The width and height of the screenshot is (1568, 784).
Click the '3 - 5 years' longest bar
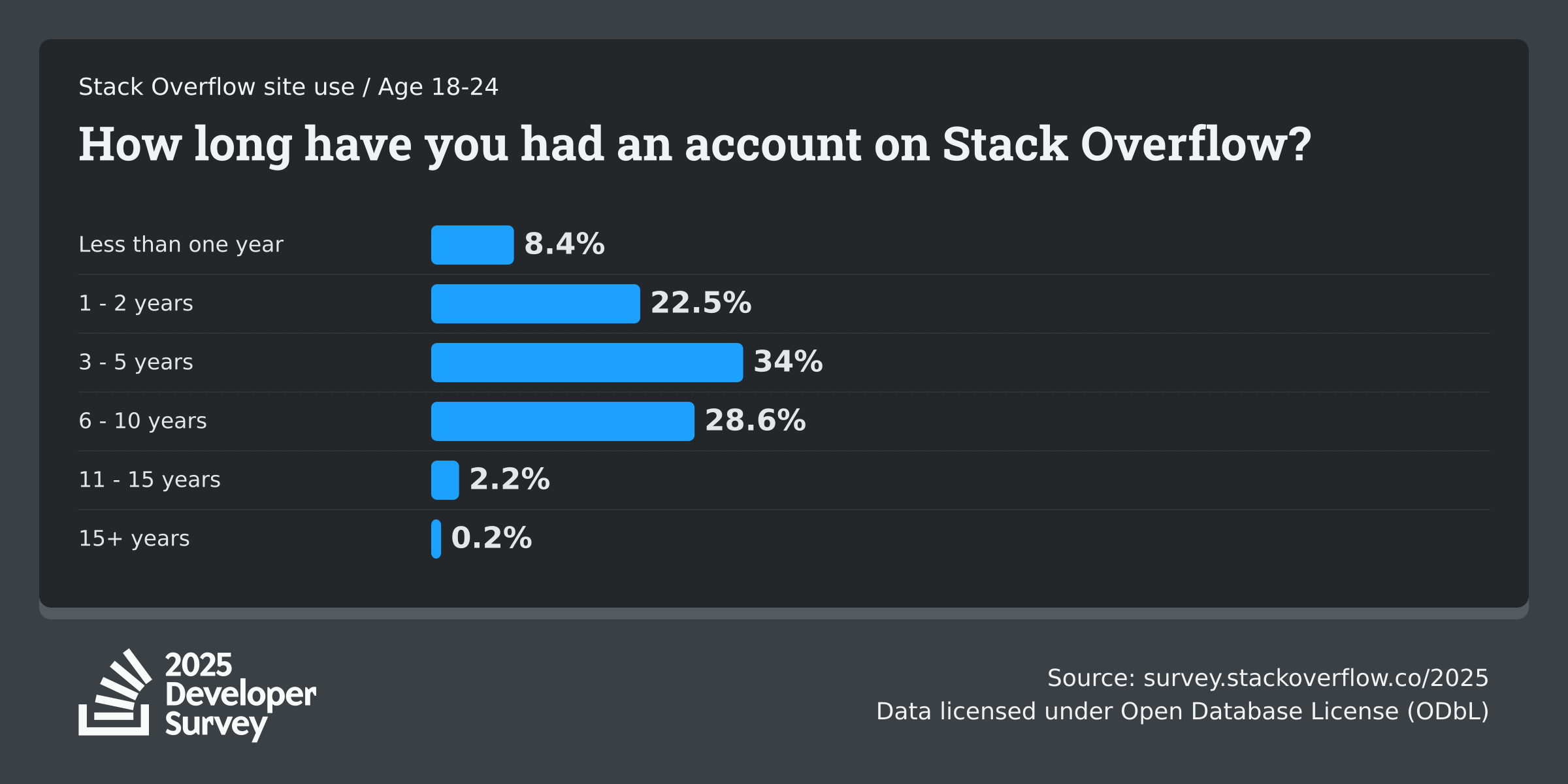pos(587,363)
